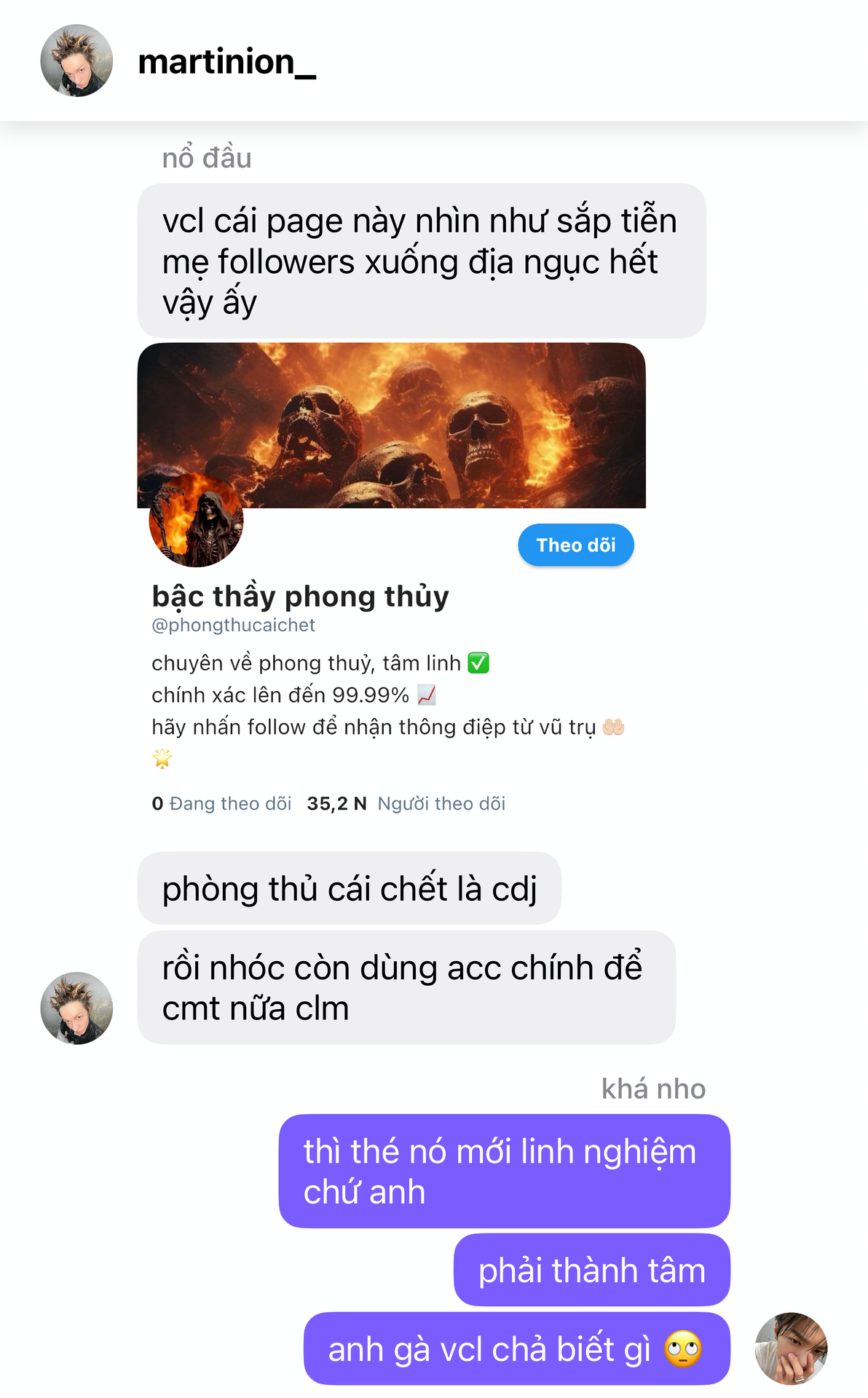Click the sparkle star emoji in bio

click(162, 759)
